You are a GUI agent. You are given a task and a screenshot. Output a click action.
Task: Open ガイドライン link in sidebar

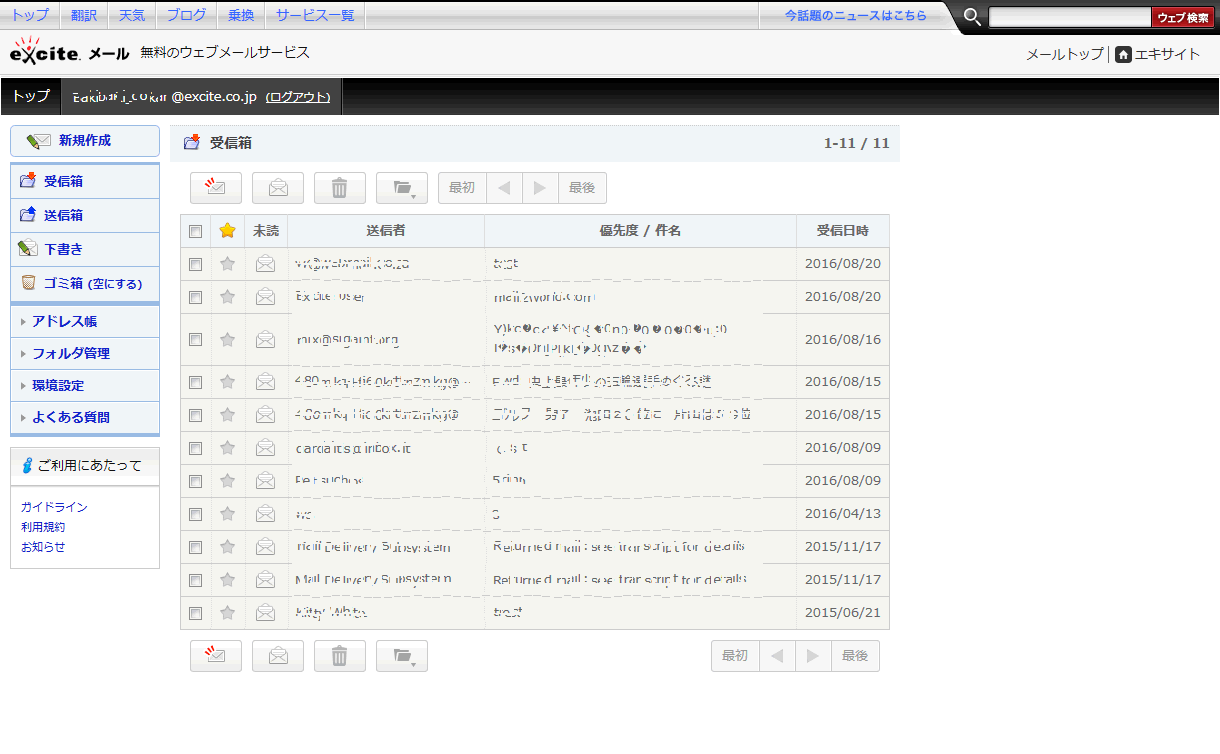pos(54,507)
